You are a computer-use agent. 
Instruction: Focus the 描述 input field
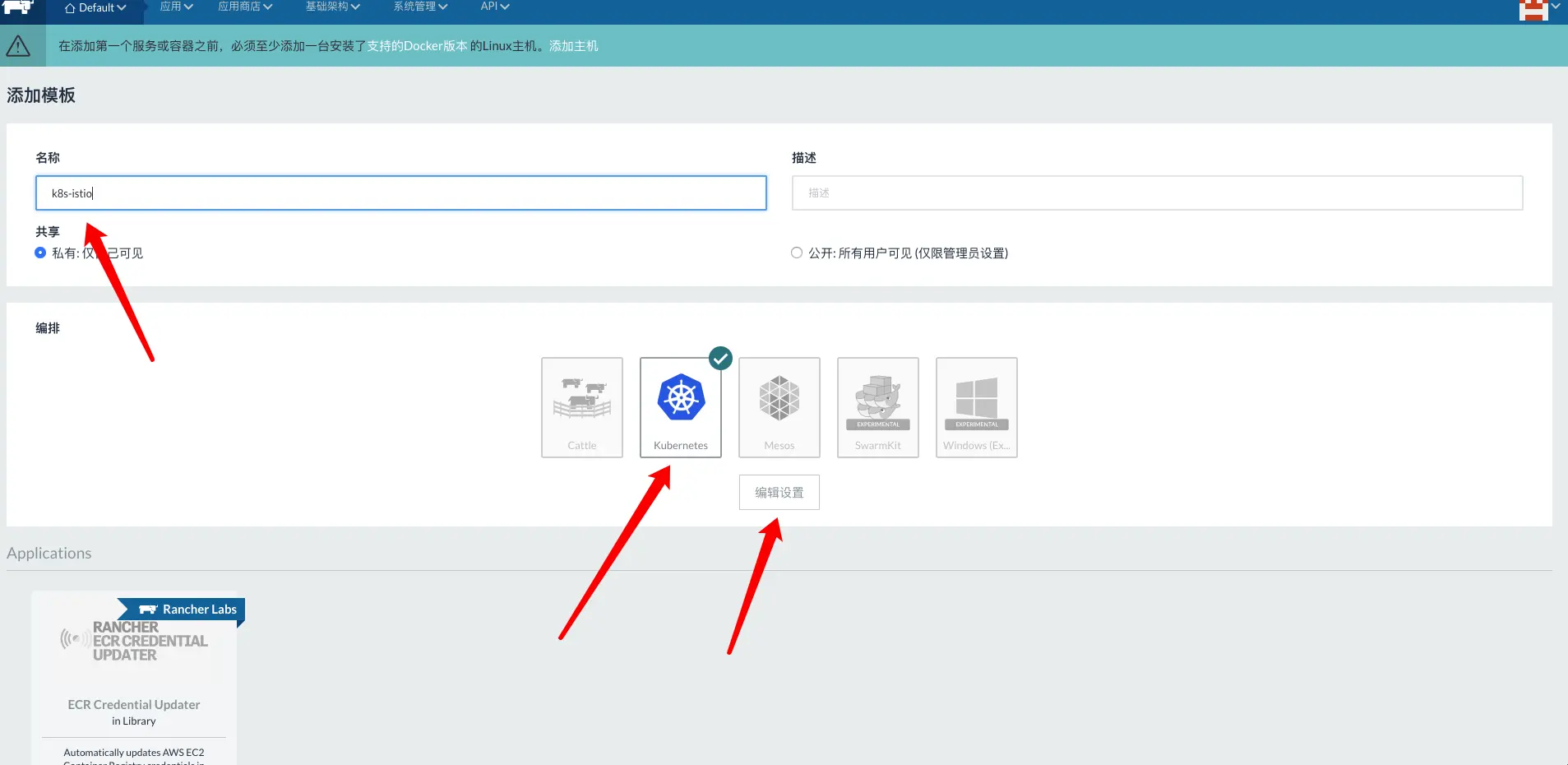pos(1157,192)
